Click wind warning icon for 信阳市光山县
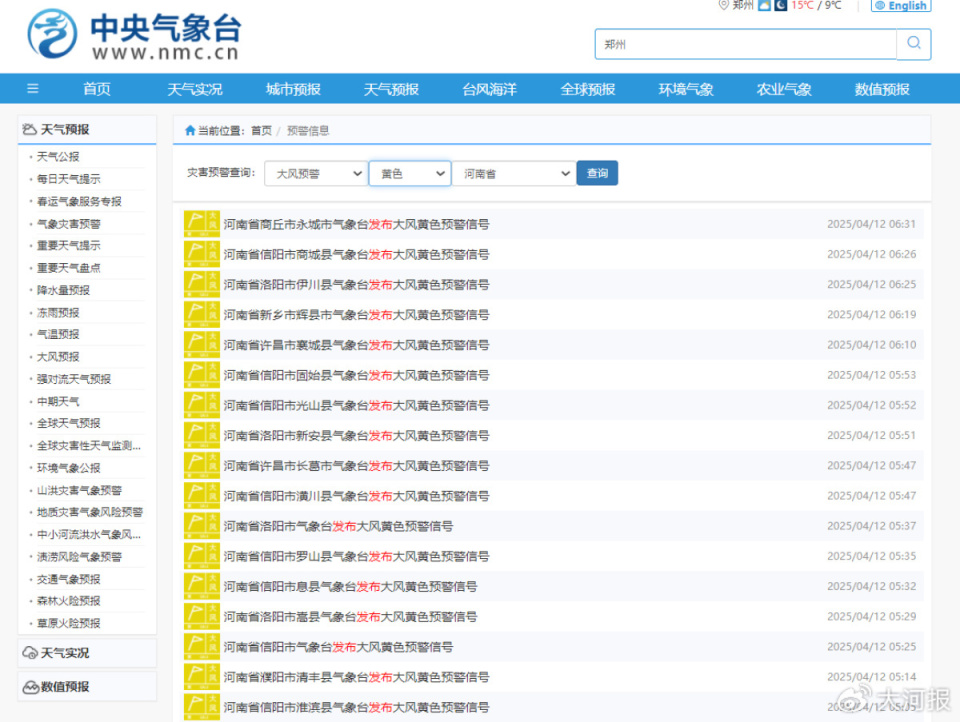 [201, 405]
